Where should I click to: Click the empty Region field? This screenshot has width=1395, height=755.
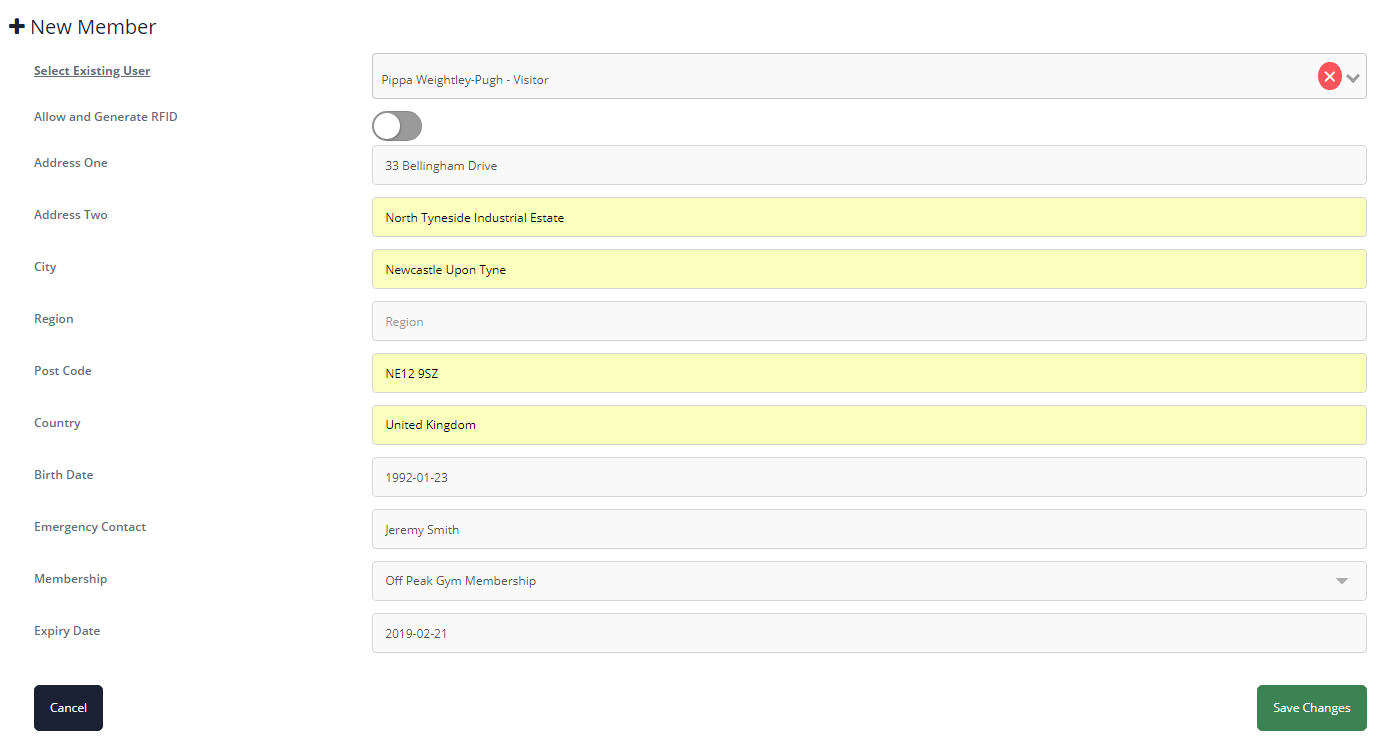[869, 321]
